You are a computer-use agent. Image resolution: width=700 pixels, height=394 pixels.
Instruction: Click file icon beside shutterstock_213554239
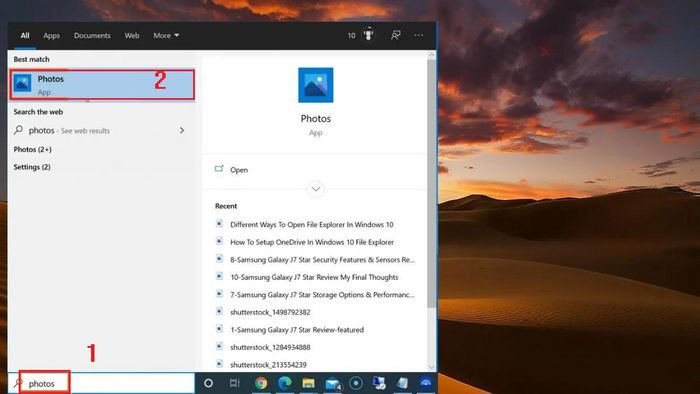coord(219,363)
